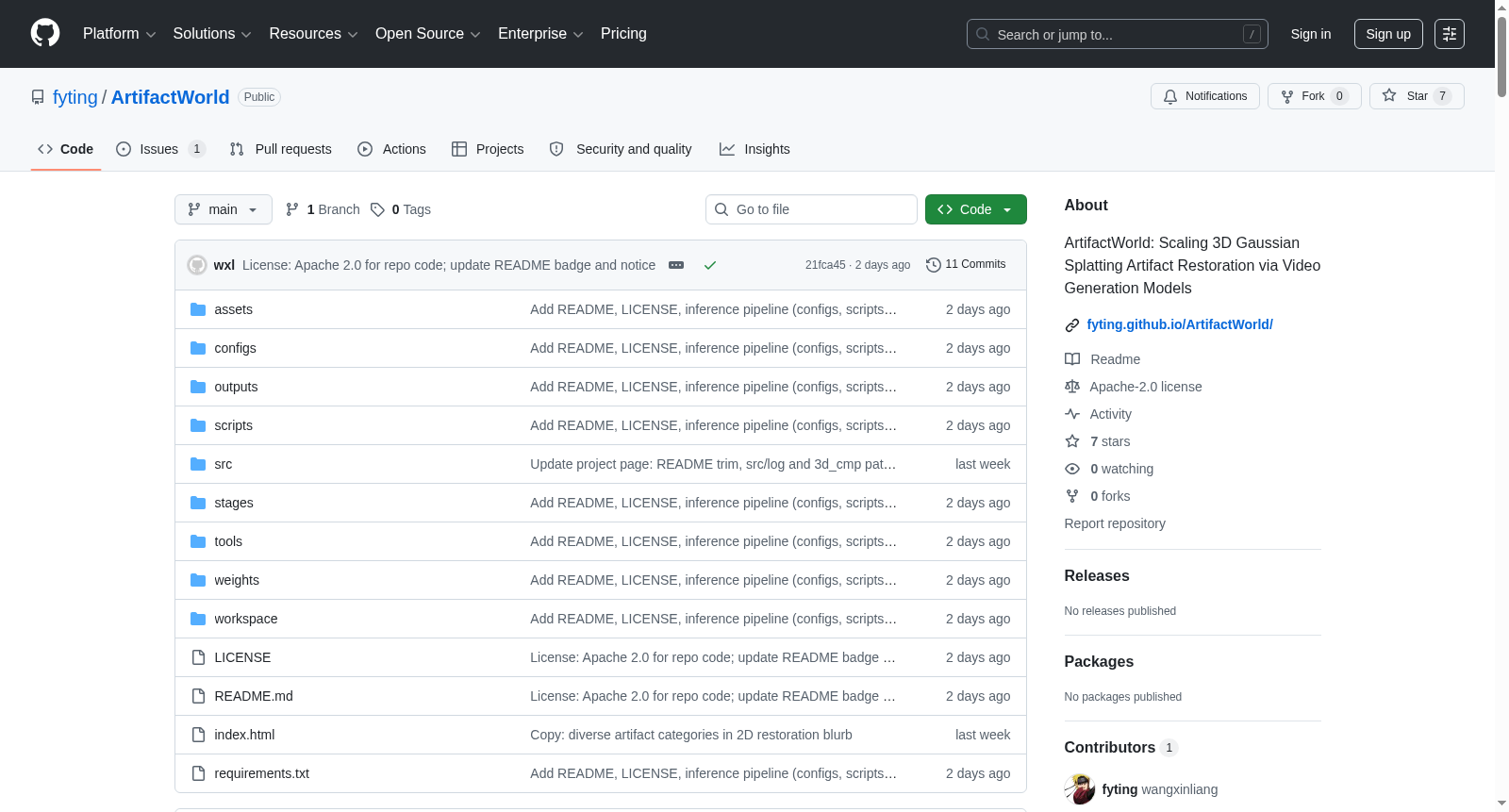Open the 11 Commits history link
The width and height of the screenshot is (1509, 812).
[x=967, y=264]
